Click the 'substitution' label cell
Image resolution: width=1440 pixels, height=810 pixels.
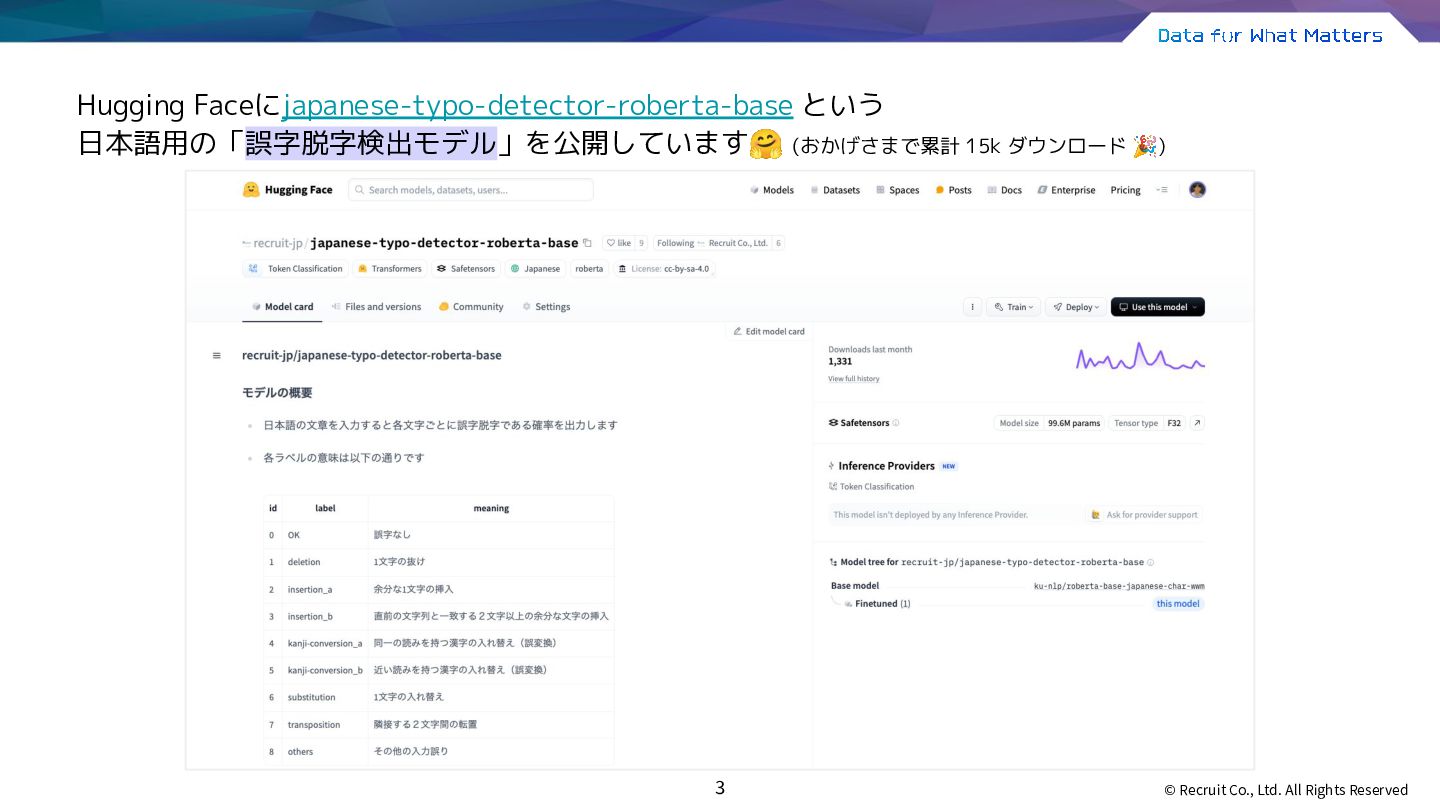click(325, 697)
